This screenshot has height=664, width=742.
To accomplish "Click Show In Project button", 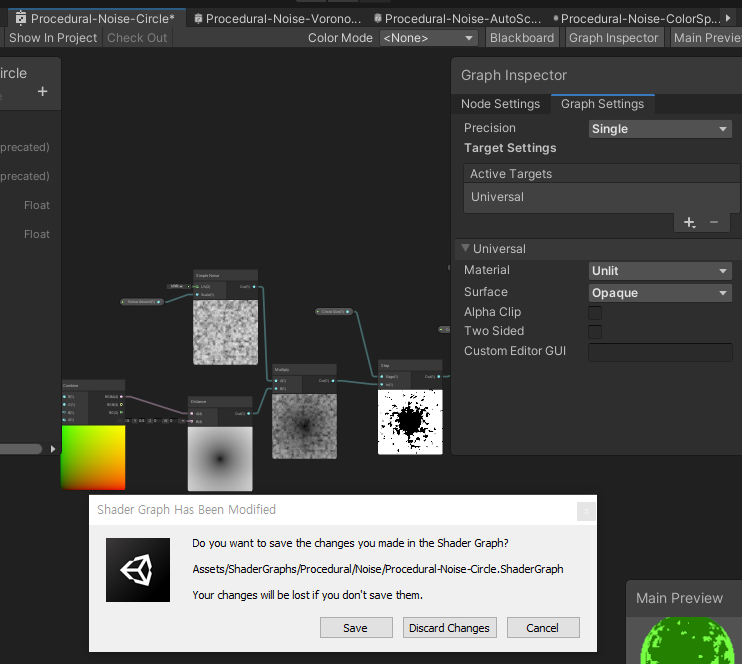I will (x=53, y=38).
